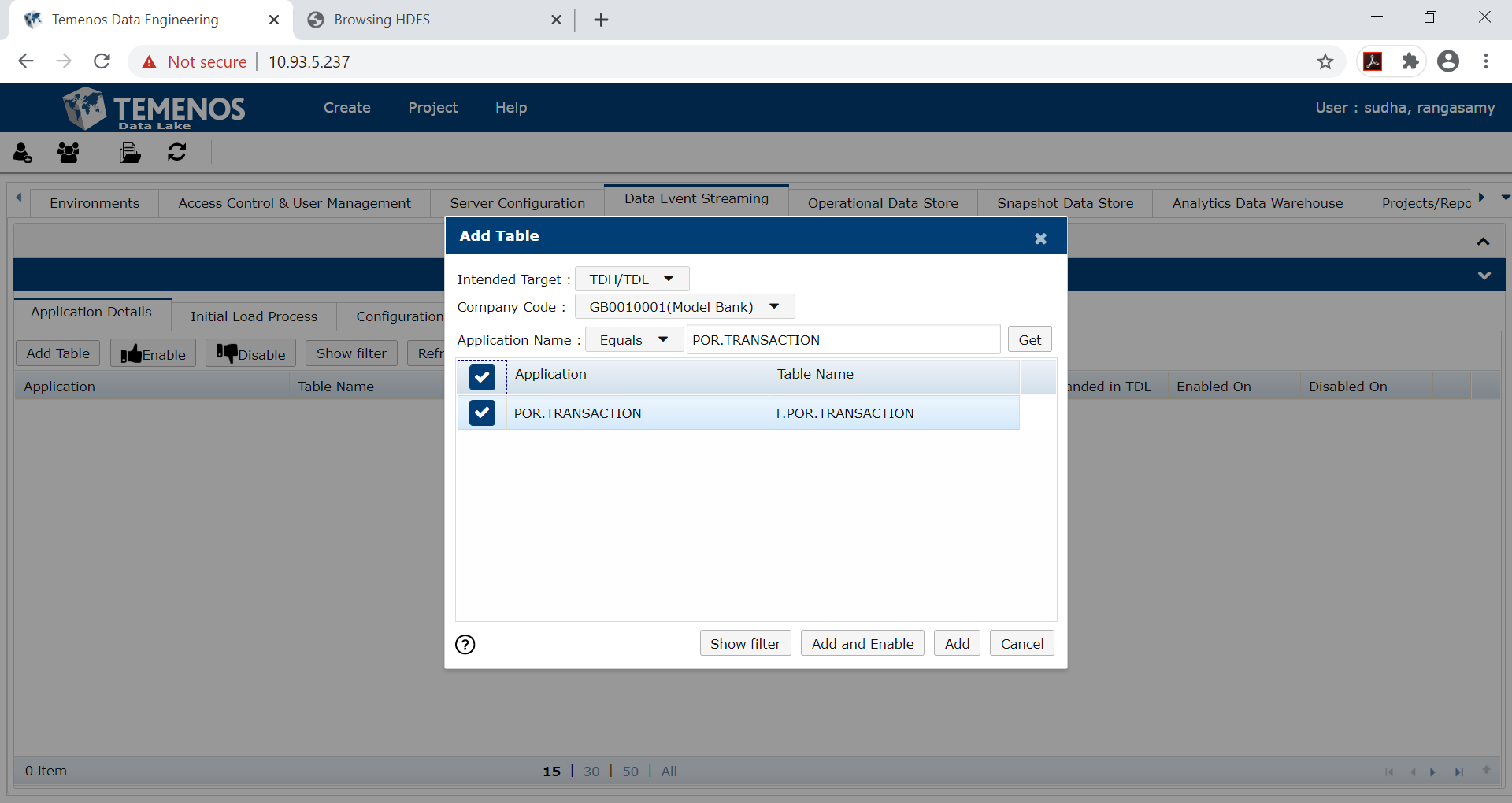1512x803 pixels.
Task: Click the browser profile account icon
Action: pyautogui.click(x=1449, y=61)
